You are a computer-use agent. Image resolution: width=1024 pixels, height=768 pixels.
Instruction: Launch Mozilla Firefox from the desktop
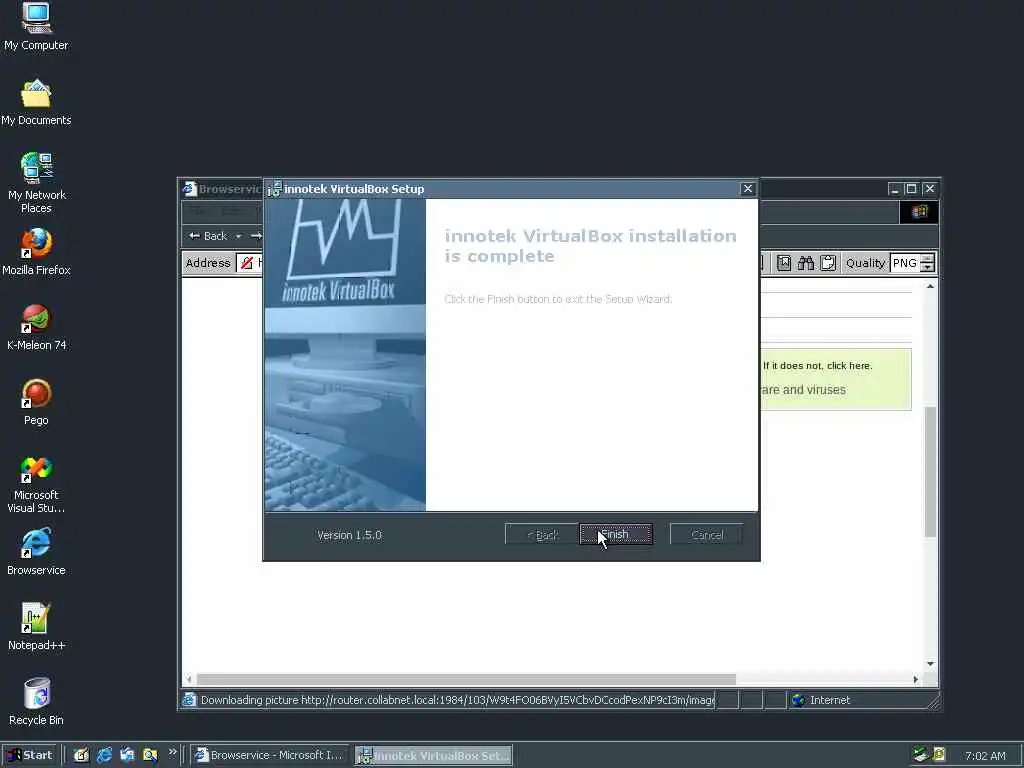click(36, 253)
